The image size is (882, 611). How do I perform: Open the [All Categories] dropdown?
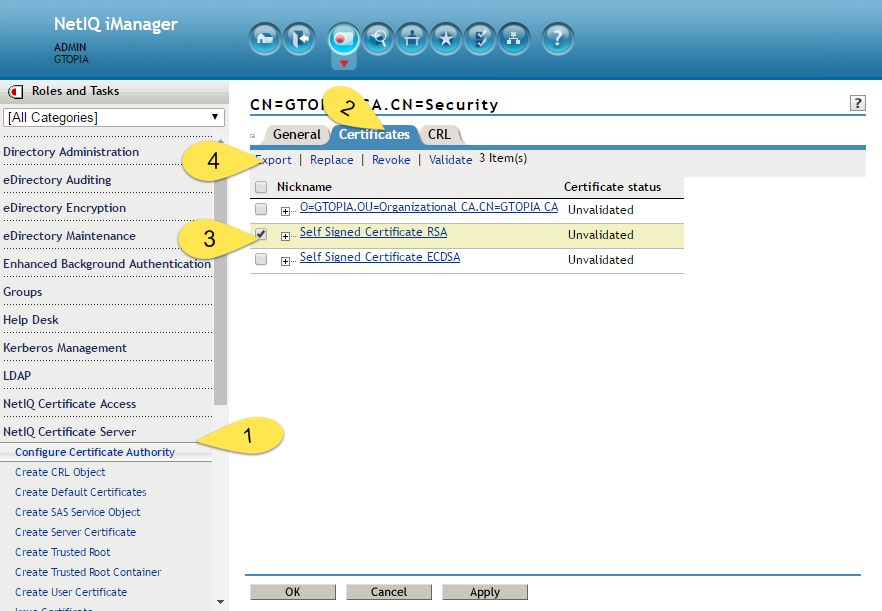pos(112,117)
